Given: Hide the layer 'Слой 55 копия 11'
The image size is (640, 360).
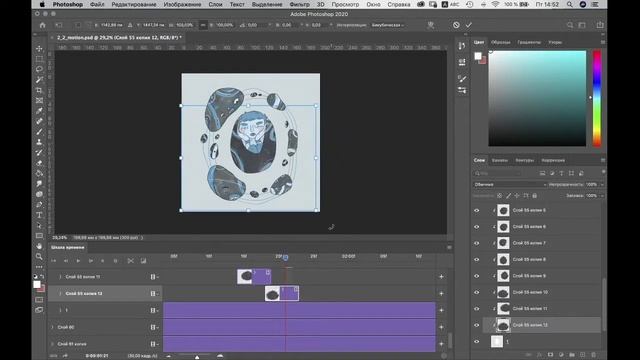Looking at the screenshot, I should (476, 309).
